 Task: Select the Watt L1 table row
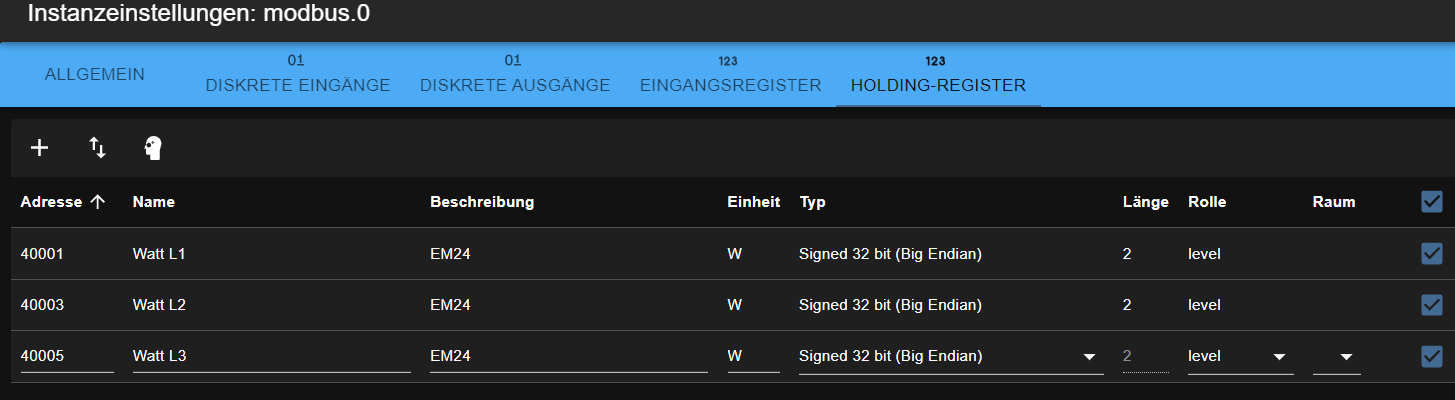727,254
